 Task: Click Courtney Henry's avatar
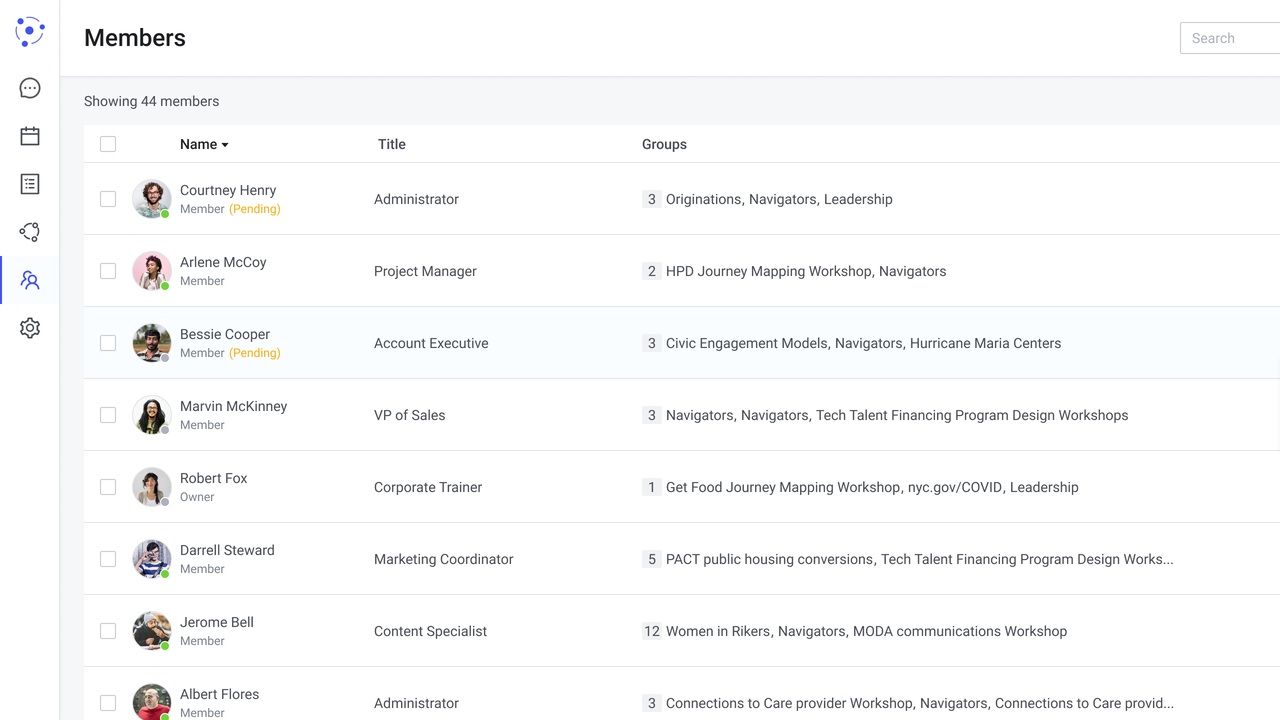(152, 199)
